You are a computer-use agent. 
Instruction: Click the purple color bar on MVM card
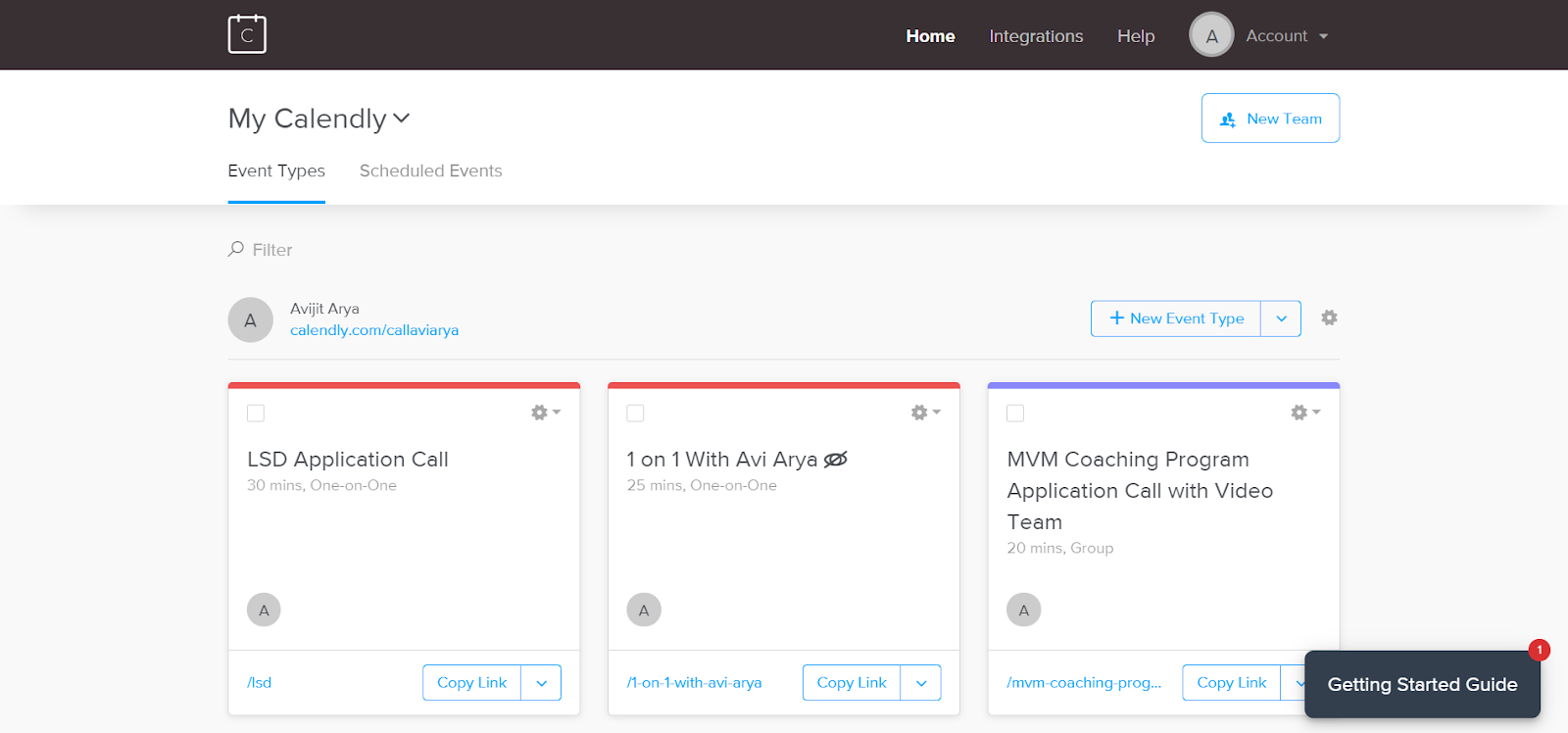pos(1163,385)
